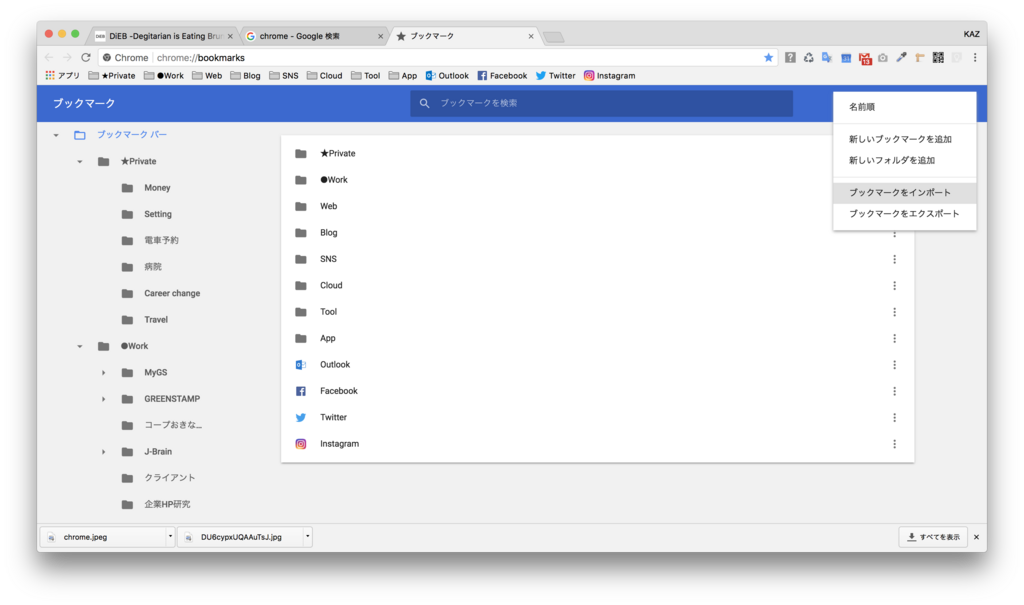Click the ブックマークを検索 search field

(601, 103)
